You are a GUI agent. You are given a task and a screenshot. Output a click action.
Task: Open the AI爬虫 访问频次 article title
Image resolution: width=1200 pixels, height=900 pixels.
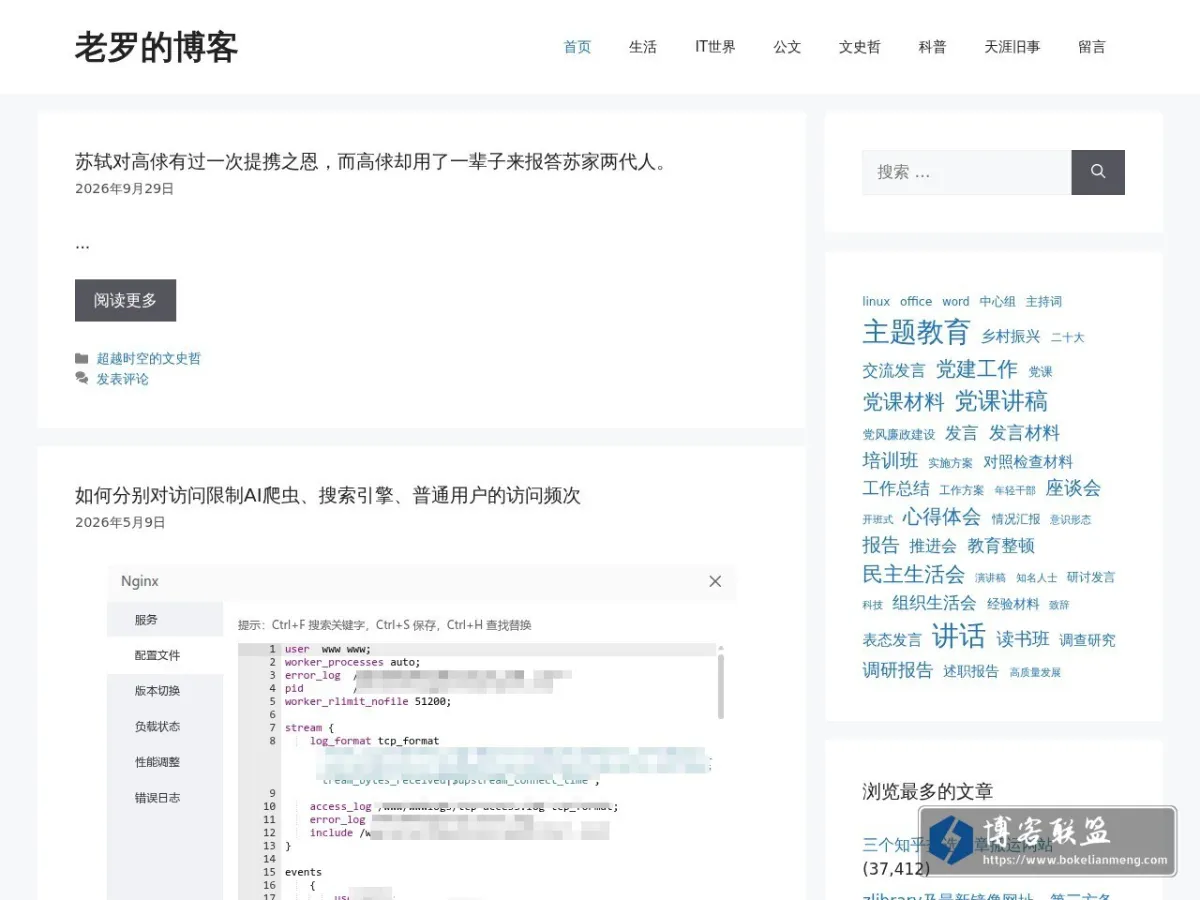point(328,495)
